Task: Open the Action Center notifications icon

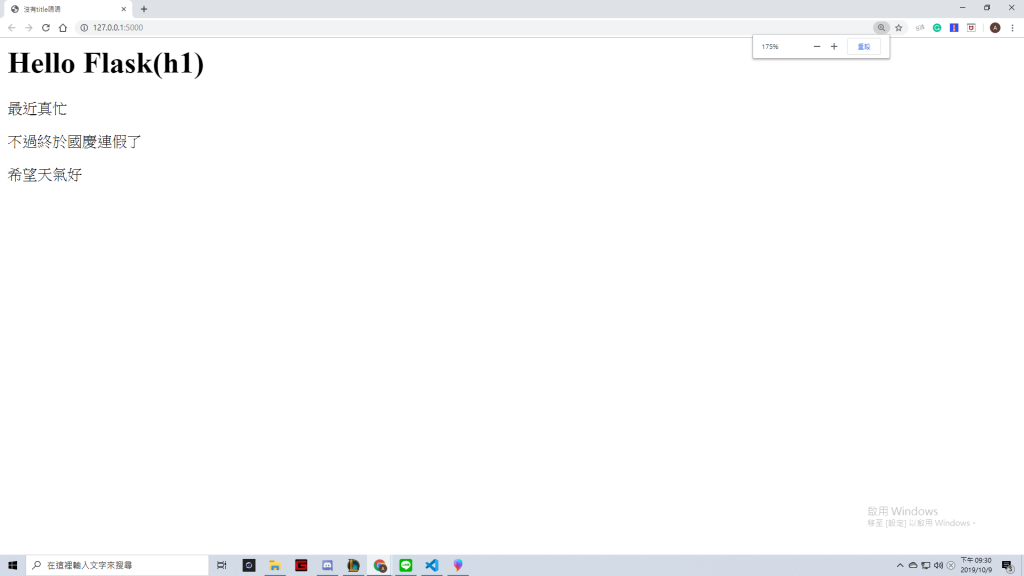Action: [x=1008, y=566]
